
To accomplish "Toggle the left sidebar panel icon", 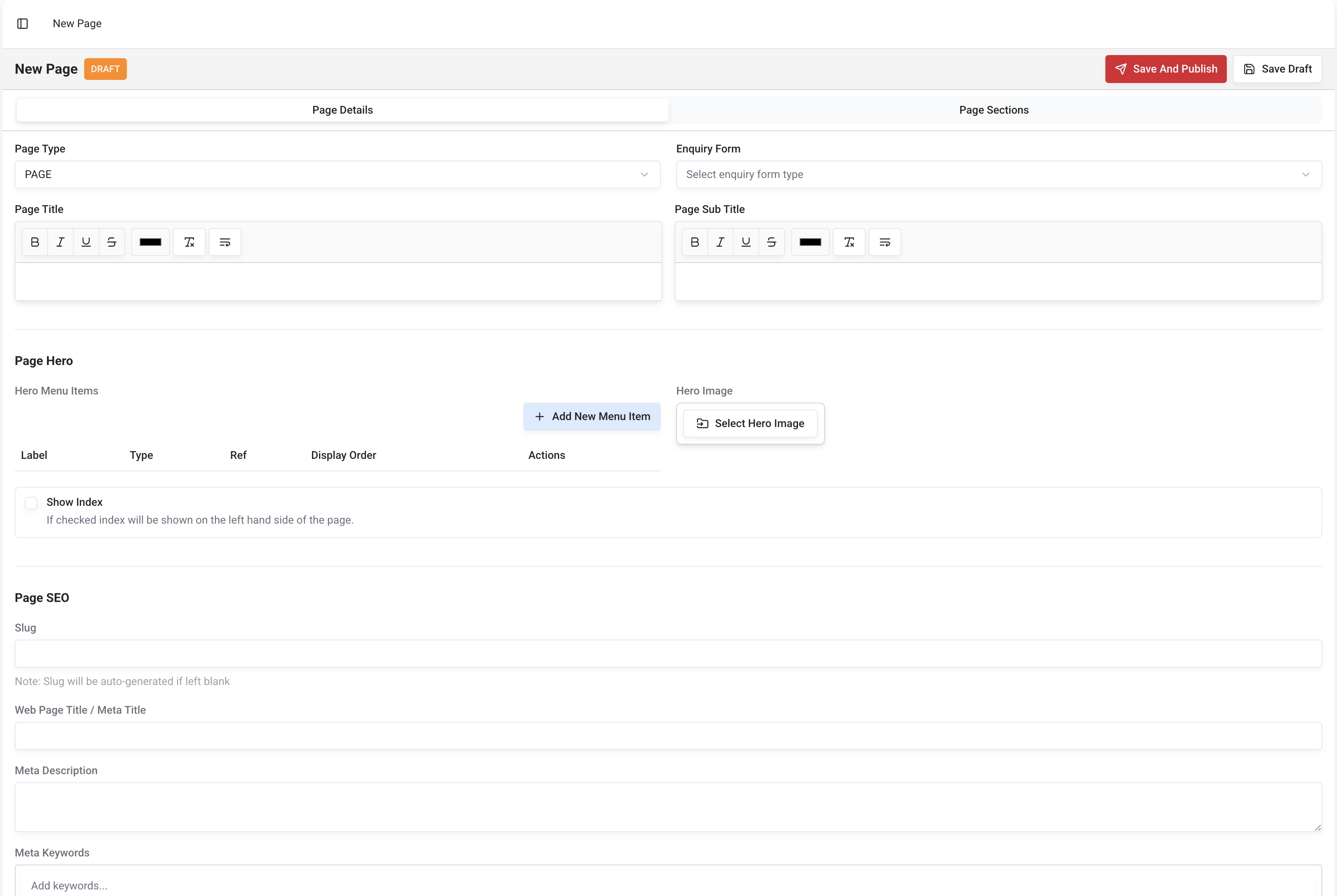I will coord(22,23).
